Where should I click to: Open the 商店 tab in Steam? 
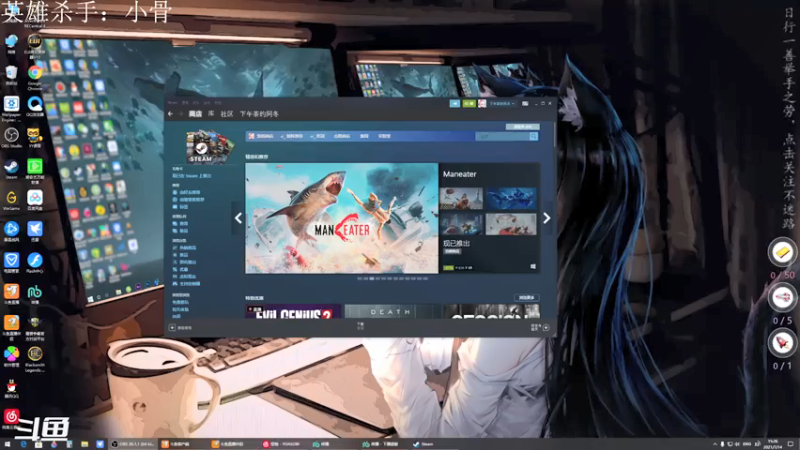pyautogui.click(x=195, y=114)
